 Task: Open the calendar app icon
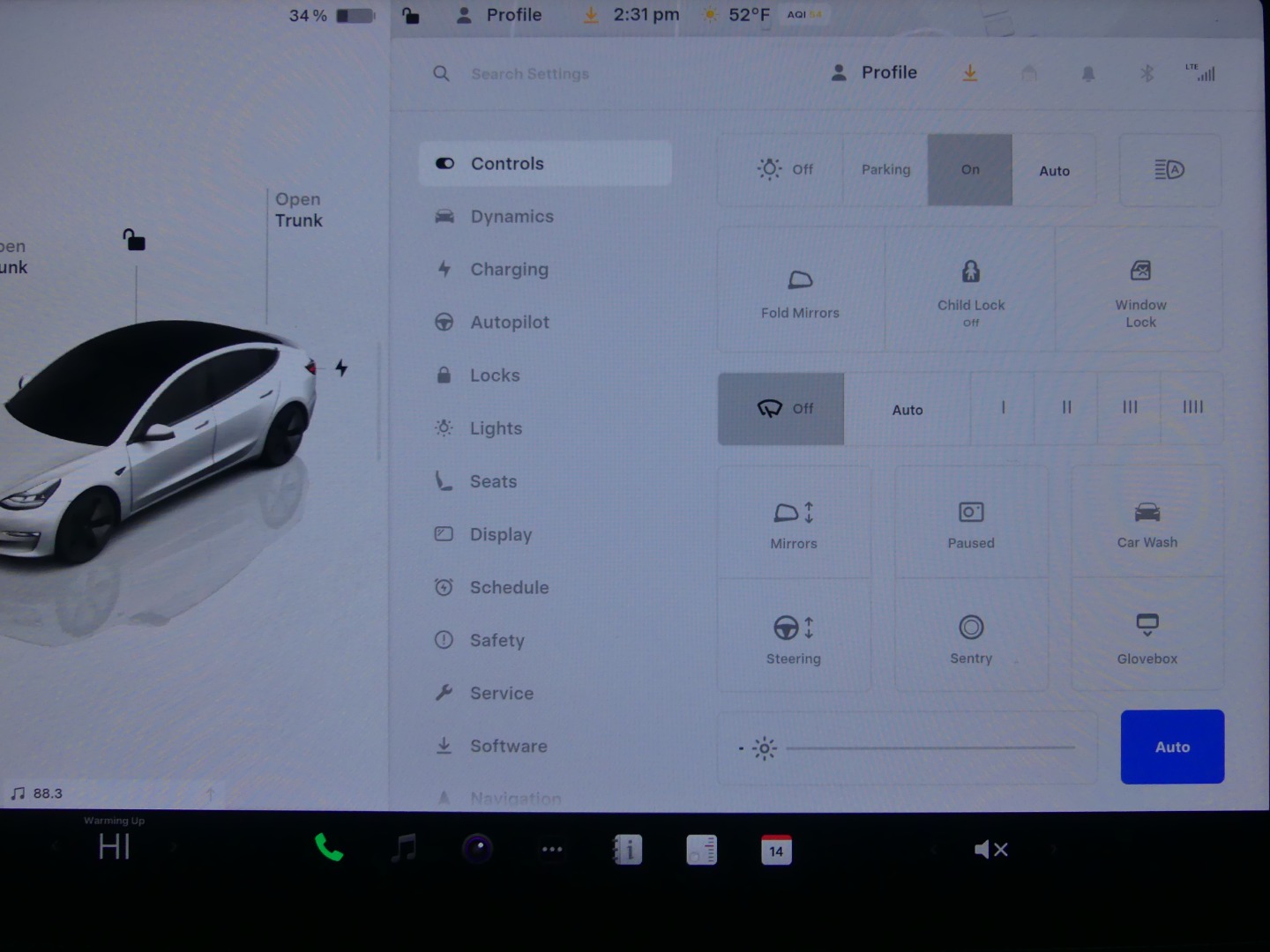tap(776, 850)
